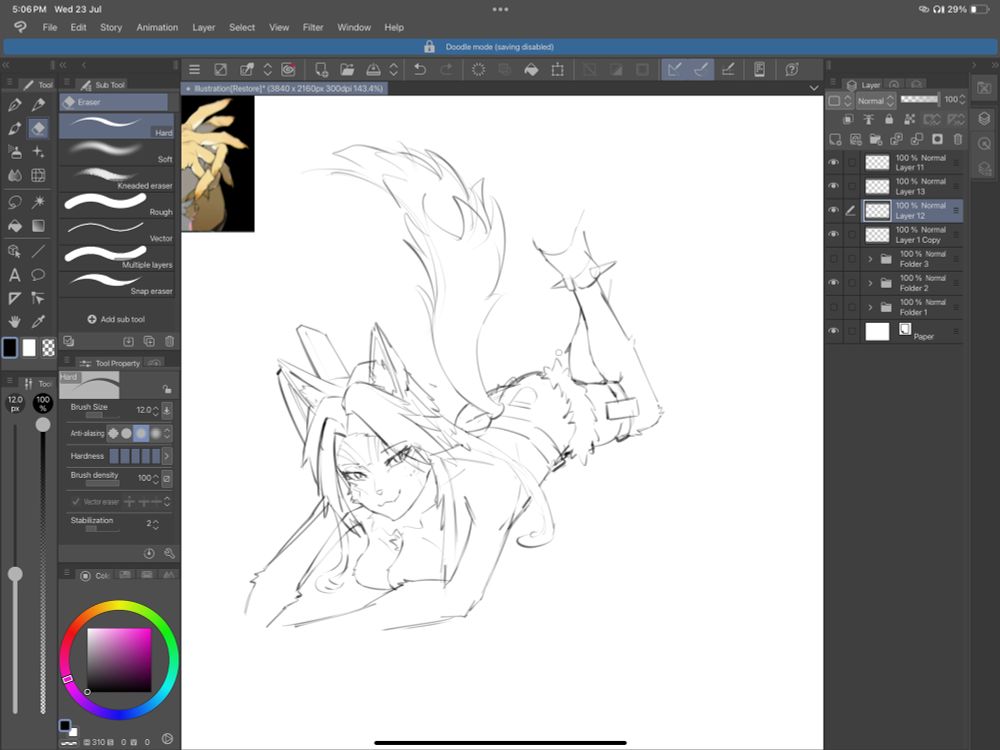
Task: Choose the Vector eraser sub tool
Action: coord(117,230)
